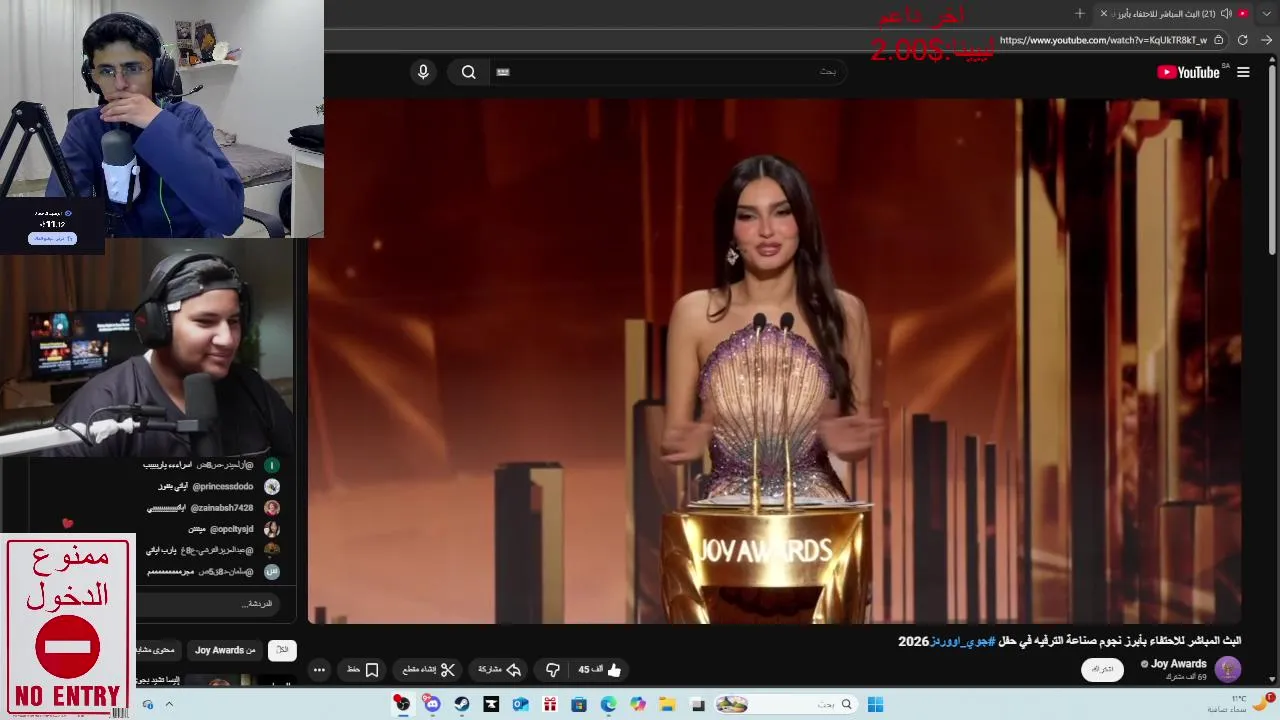Click the browser forward arrow button
Image resolution: width=1280 pixels, height=720 pixels.
[x=1266, y=40]
